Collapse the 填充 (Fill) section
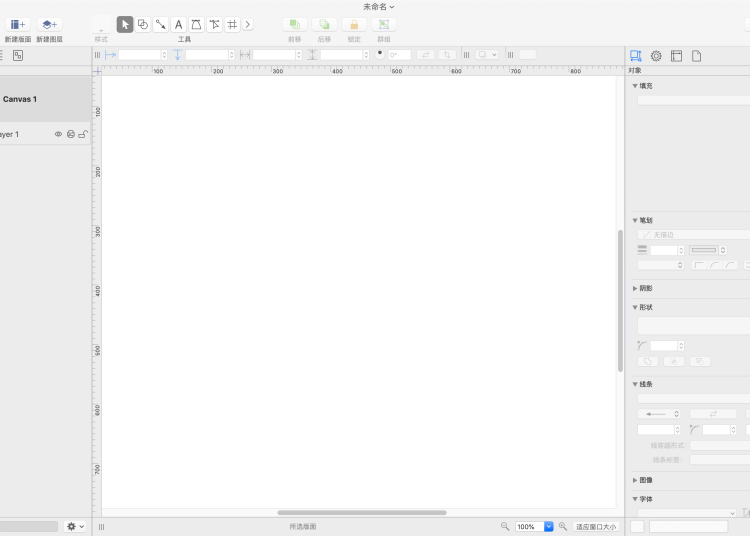 click(x=635, y=86)
